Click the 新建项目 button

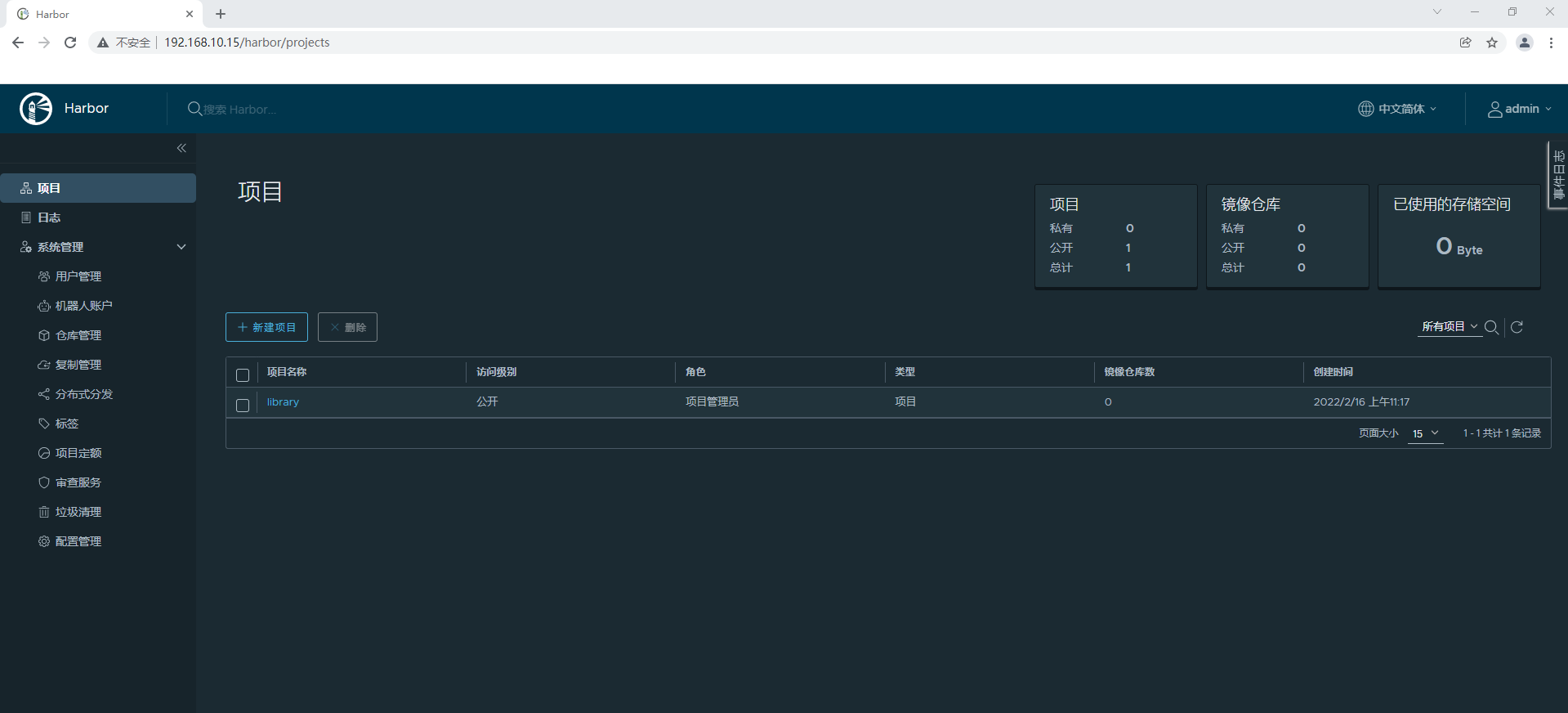(266, 327)
